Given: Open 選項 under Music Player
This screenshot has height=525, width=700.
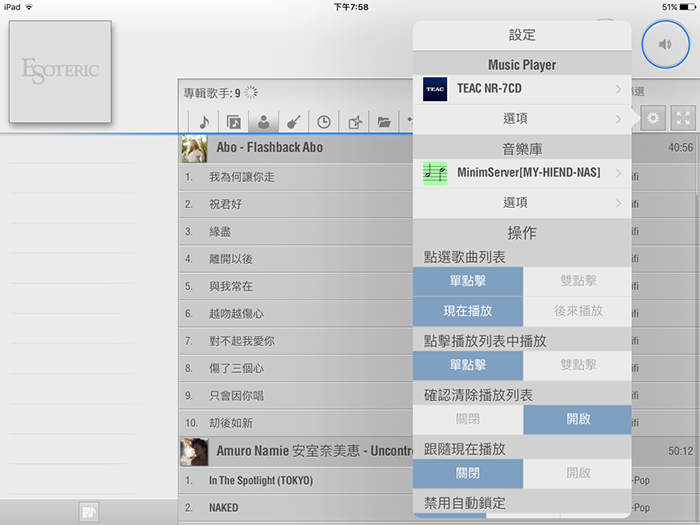Looking at the screenshot, I should pos(522,119).
